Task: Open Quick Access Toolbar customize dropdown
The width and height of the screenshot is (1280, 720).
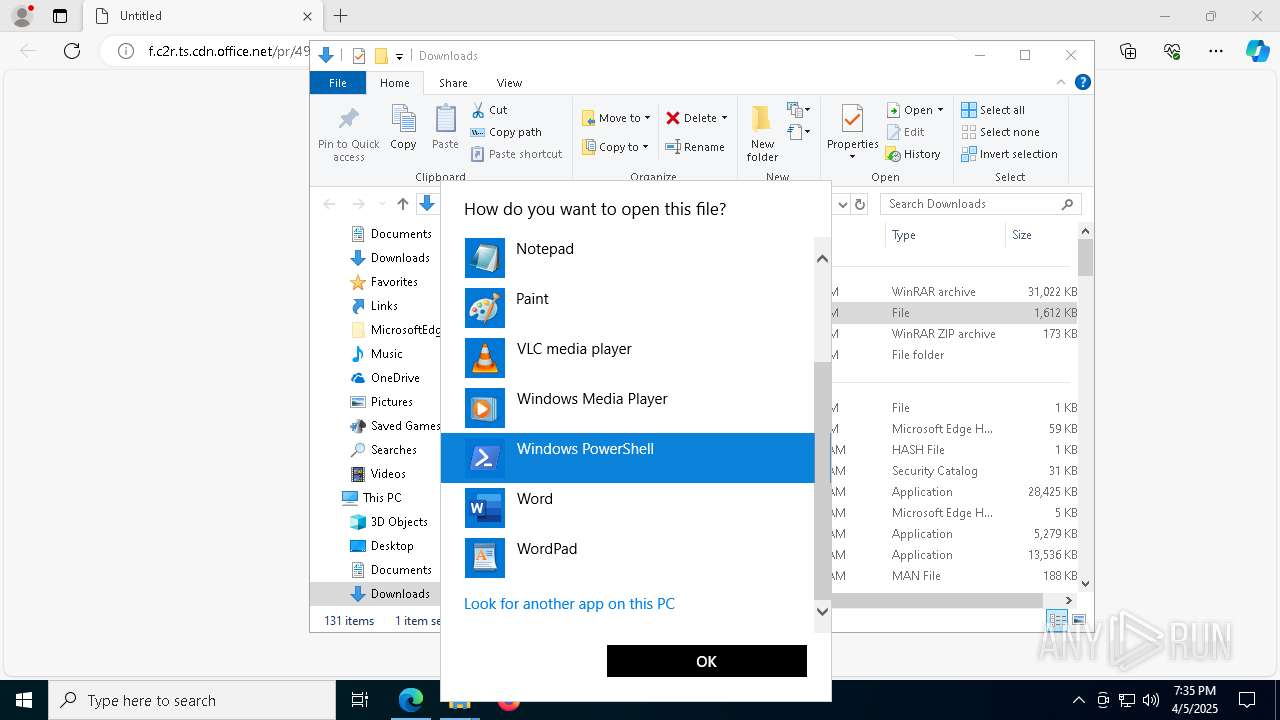Action: pos(399,56)
